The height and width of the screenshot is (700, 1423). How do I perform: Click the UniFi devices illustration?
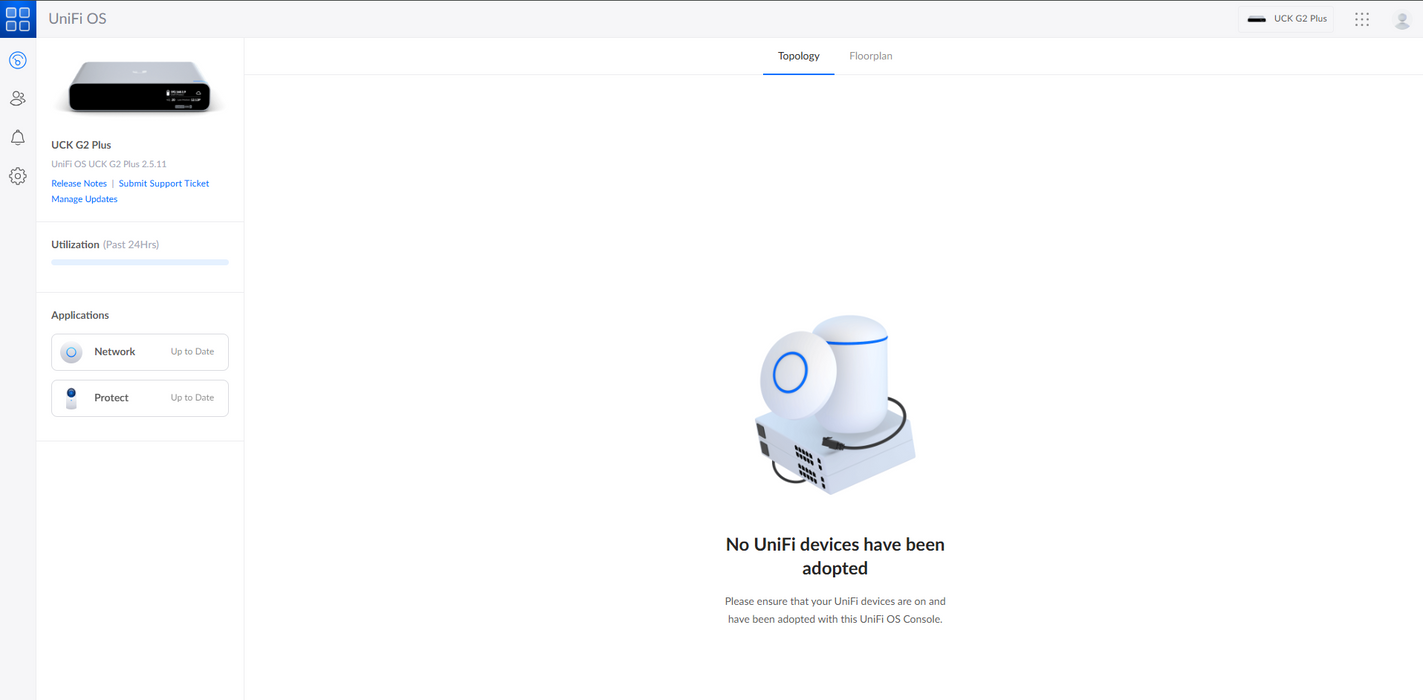[835, 404]
